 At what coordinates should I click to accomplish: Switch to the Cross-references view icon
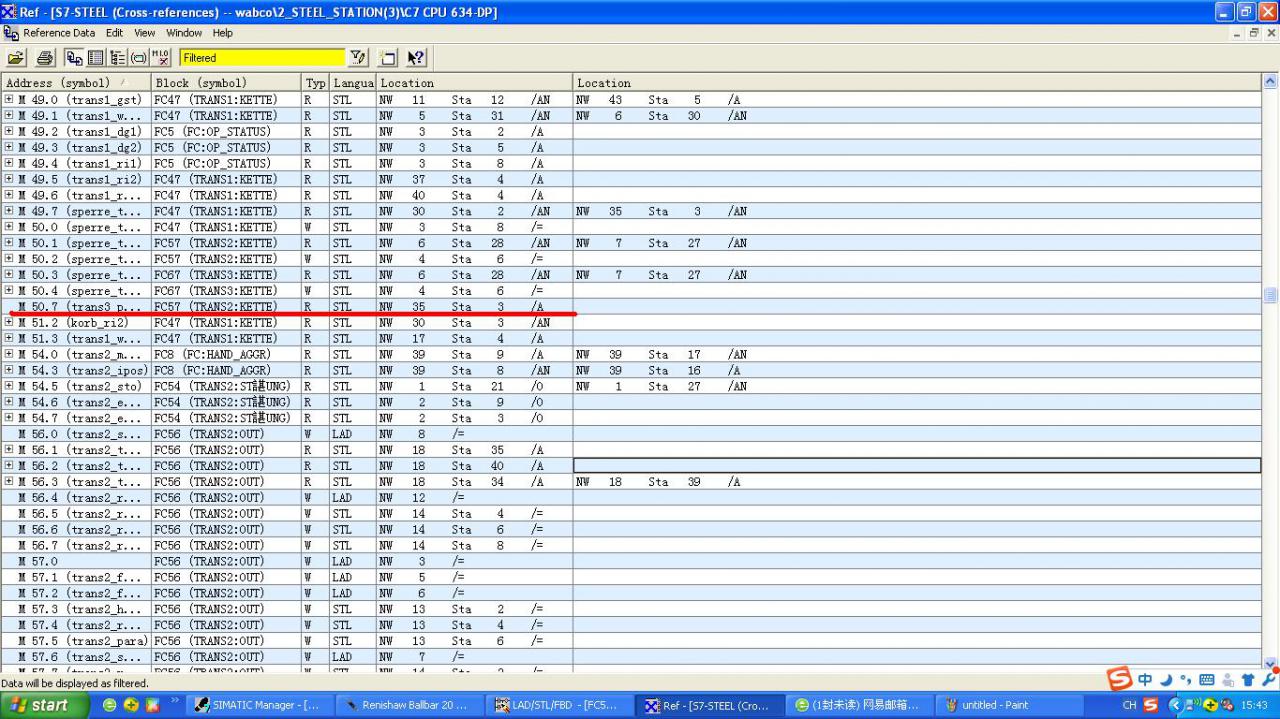[74, 58]
